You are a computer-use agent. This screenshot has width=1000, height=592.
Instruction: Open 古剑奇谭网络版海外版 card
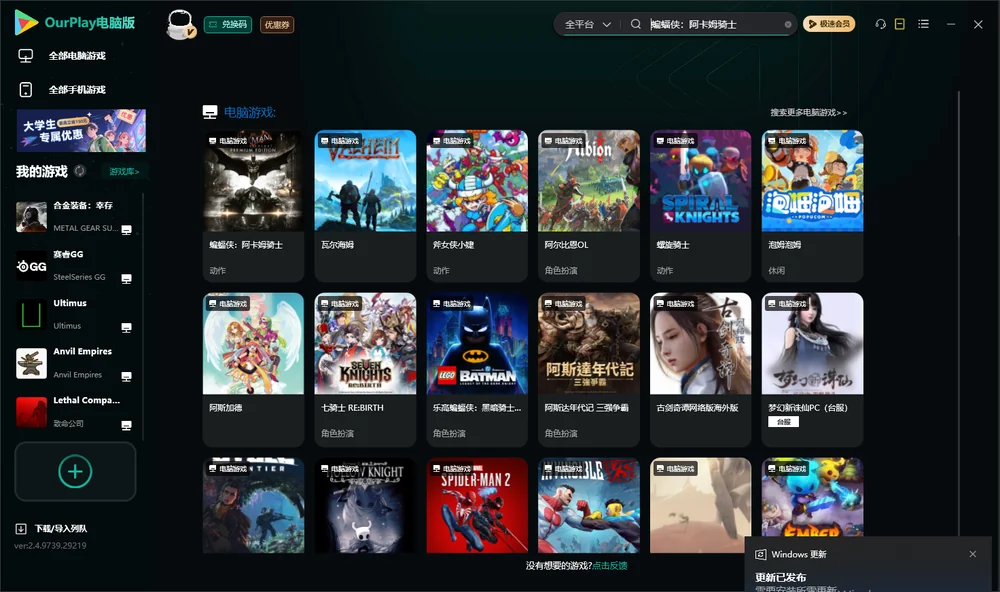point(700,369)
